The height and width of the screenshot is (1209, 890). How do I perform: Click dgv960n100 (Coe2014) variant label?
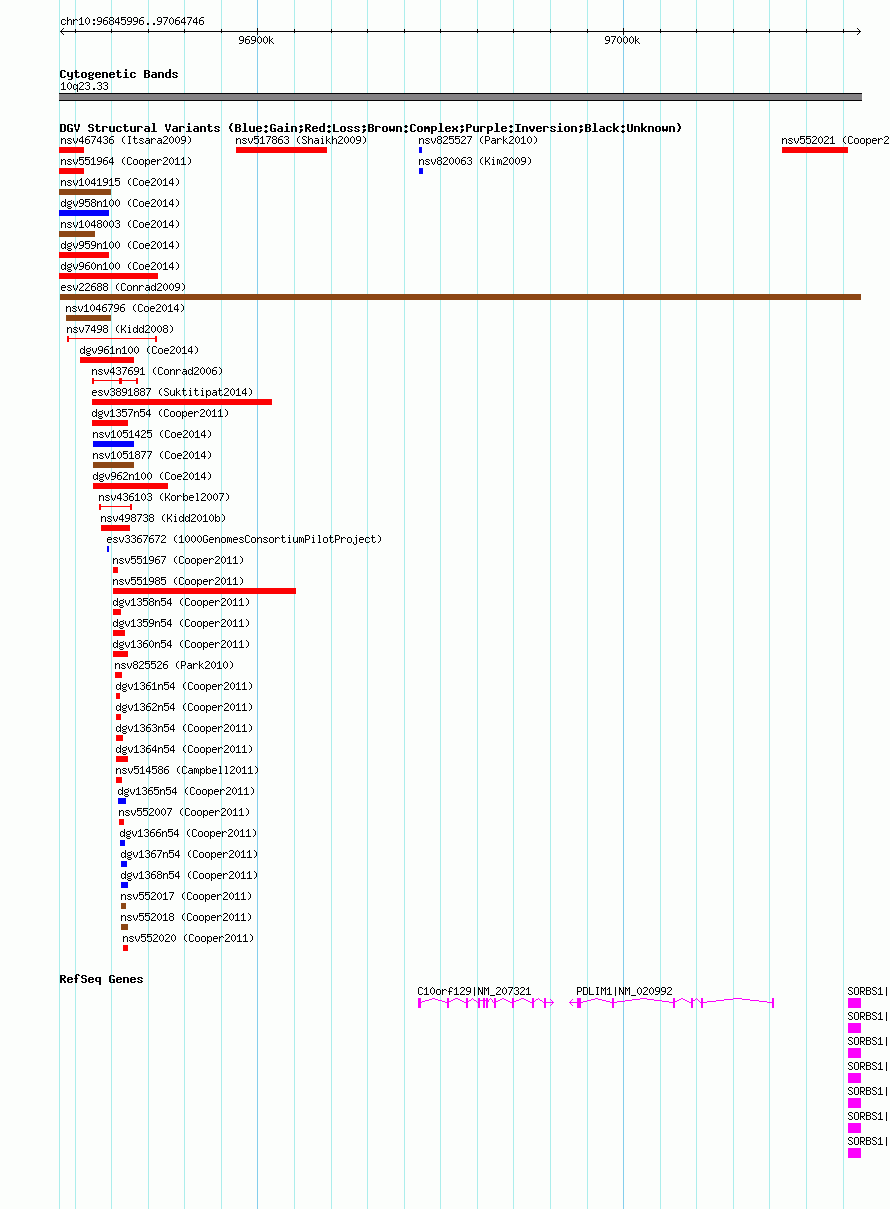(120, 266)
